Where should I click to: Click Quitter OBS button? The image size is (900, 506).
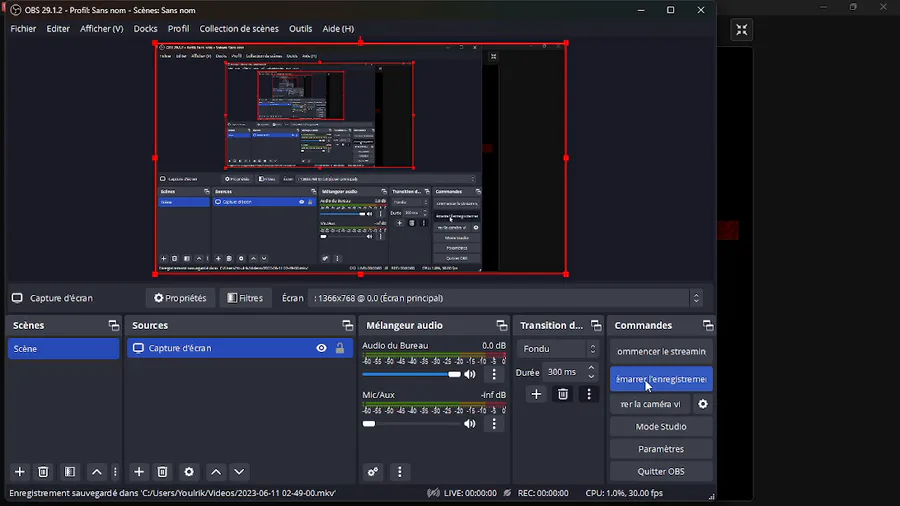661,471
